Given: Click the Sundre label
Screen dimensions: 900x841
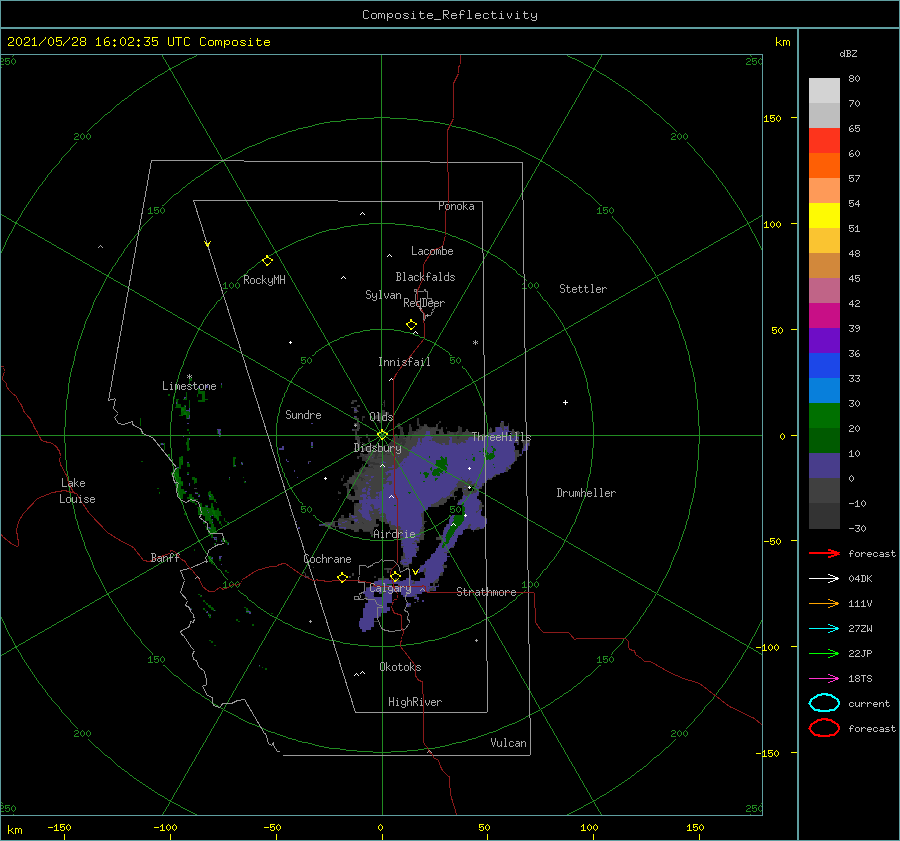Looking at the screenshot, I should click(303, 414).
